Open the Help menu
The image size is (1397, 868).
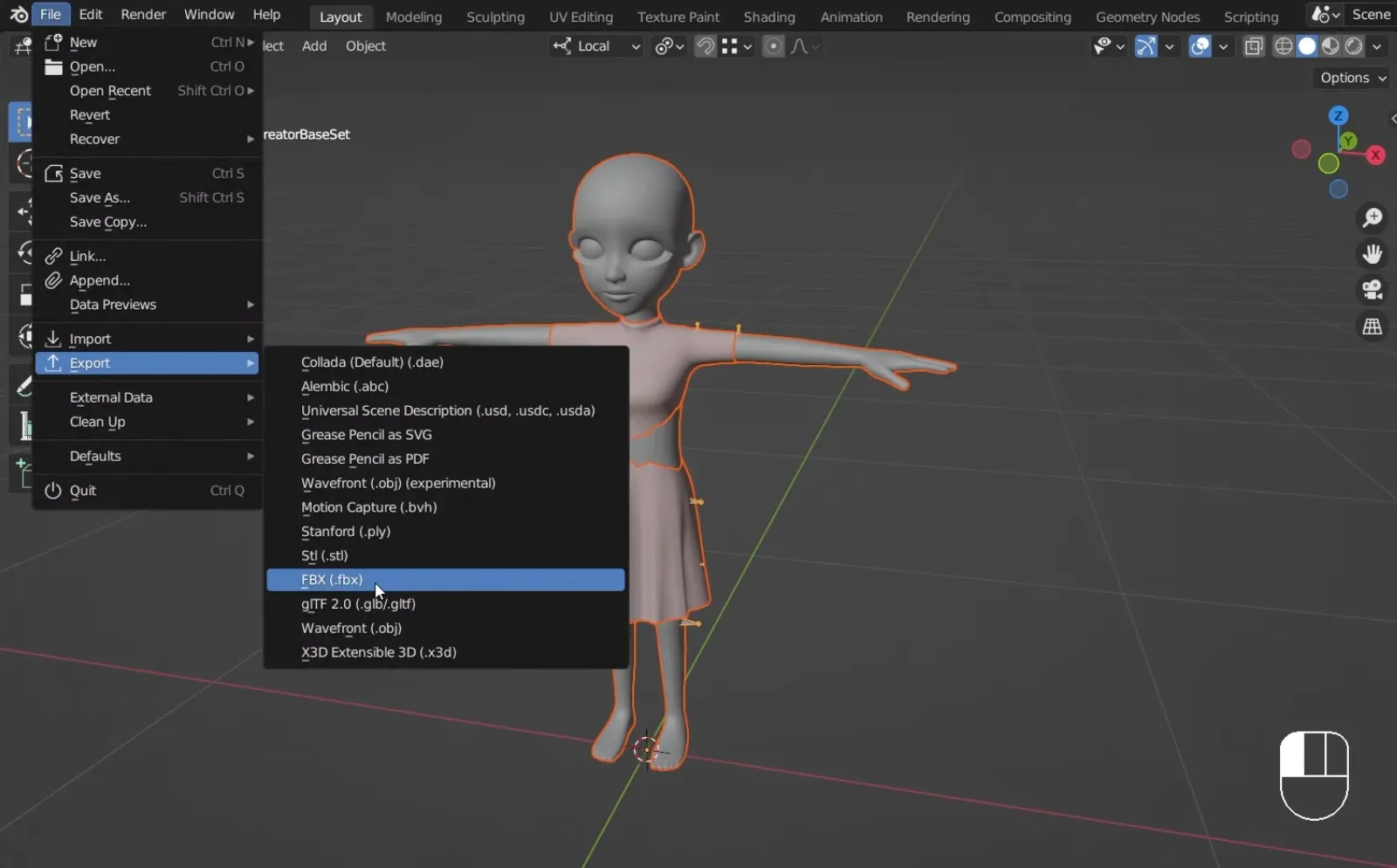coord(266,15)
